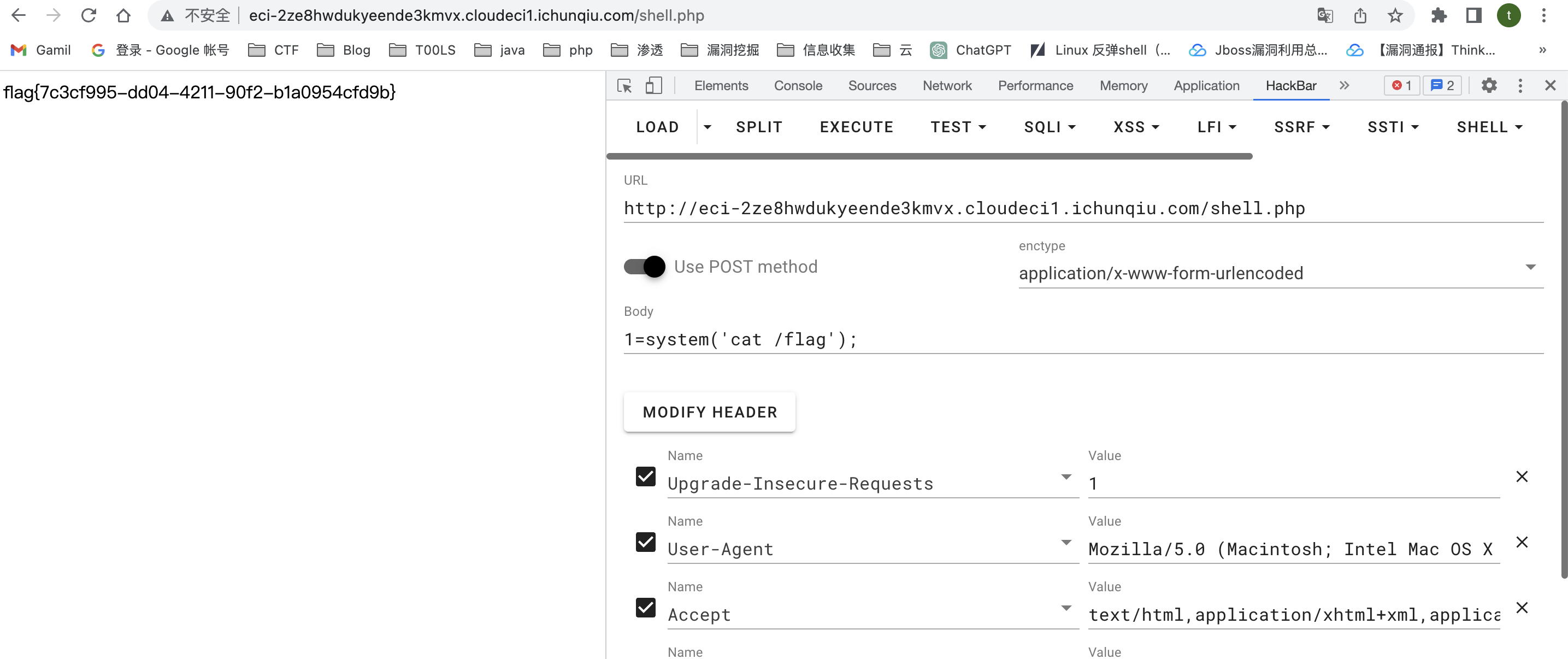Switch to the Memory tab
1568x659 pixels.
pyautogui.click(x=1124, y=86)
